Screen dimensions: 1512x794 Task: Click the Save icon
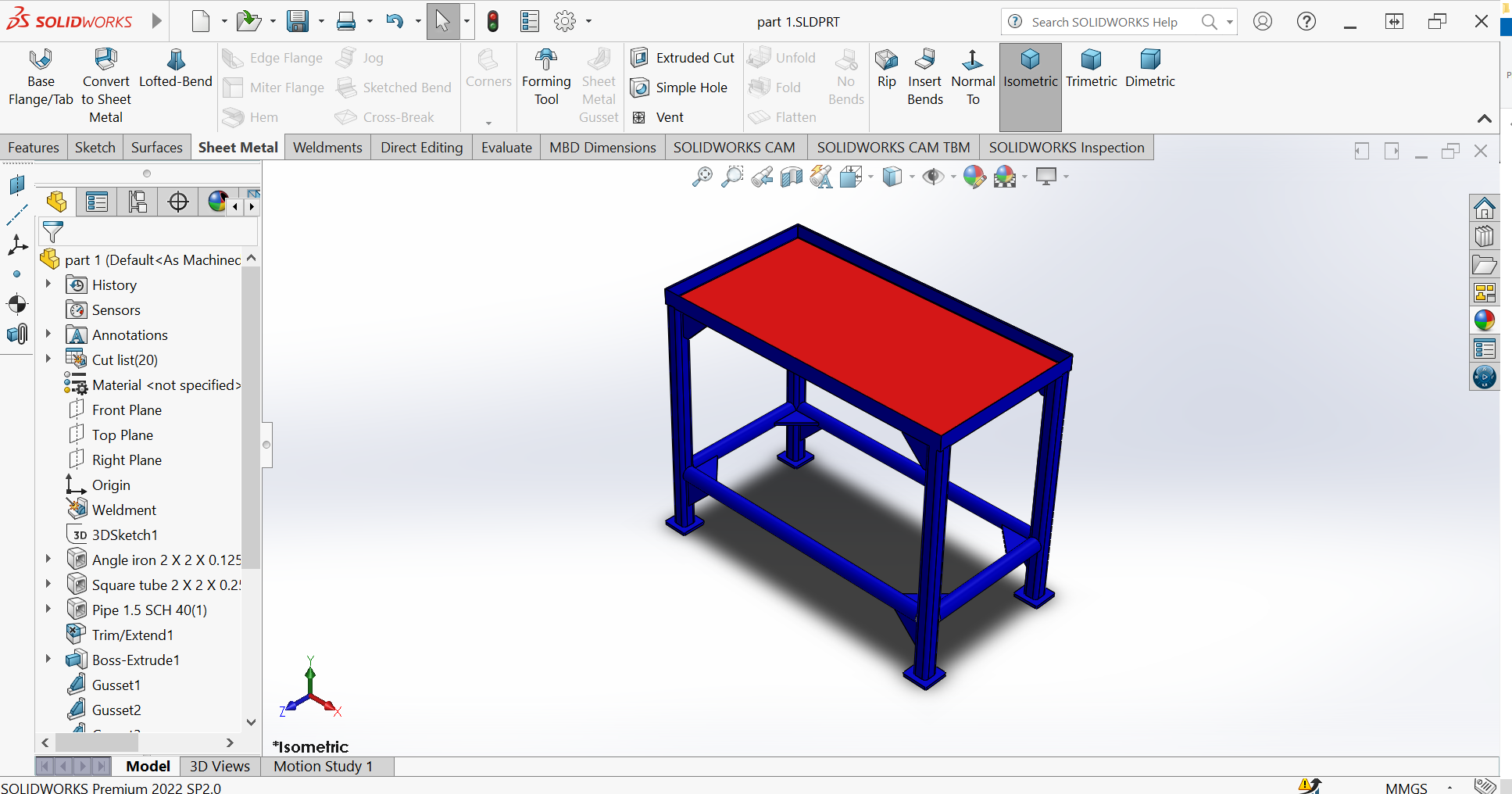[x=298, y=21]
